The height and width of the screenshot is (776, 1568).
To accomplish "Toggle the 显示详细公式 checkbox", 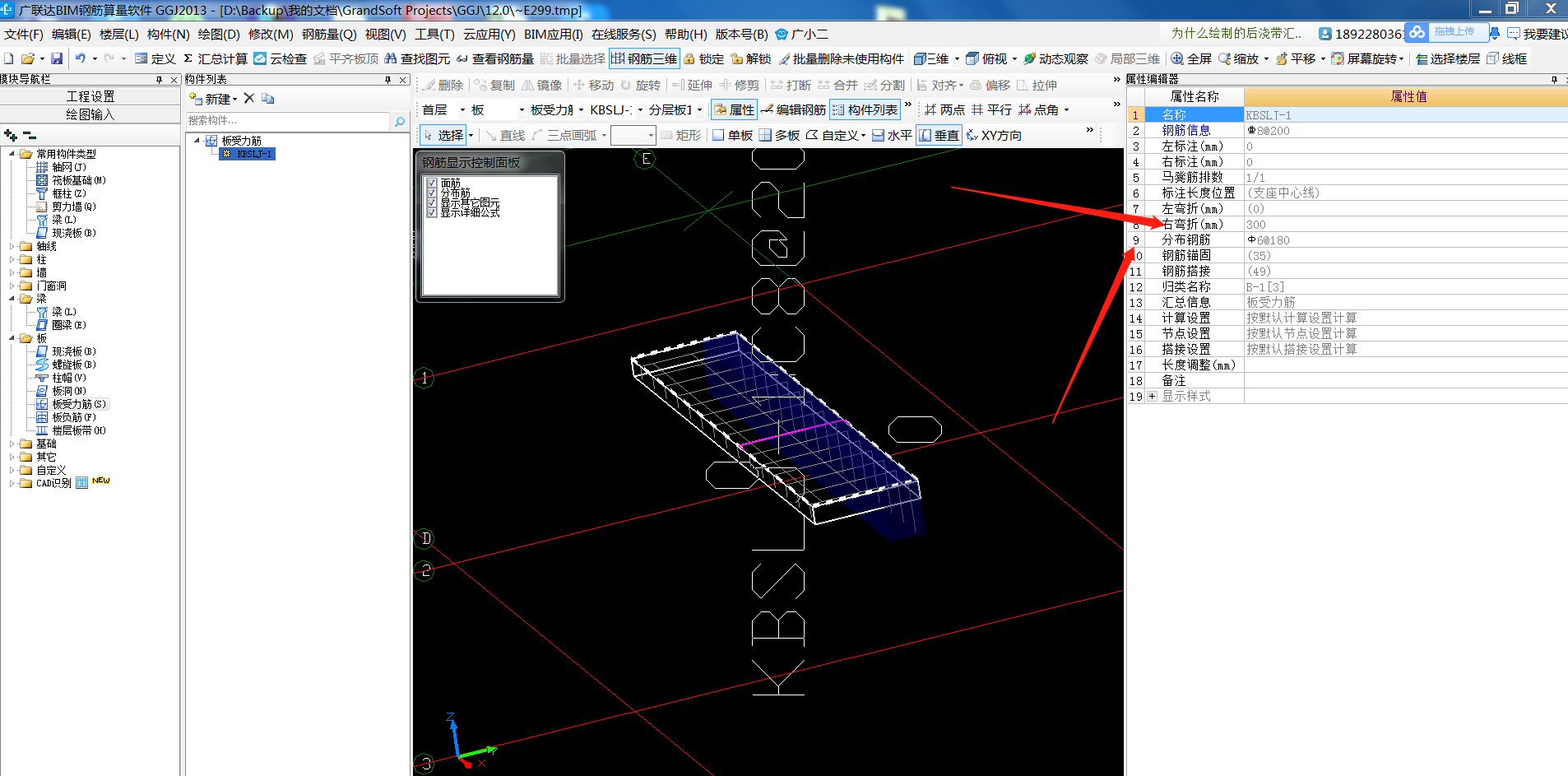I will click(432, 212).
